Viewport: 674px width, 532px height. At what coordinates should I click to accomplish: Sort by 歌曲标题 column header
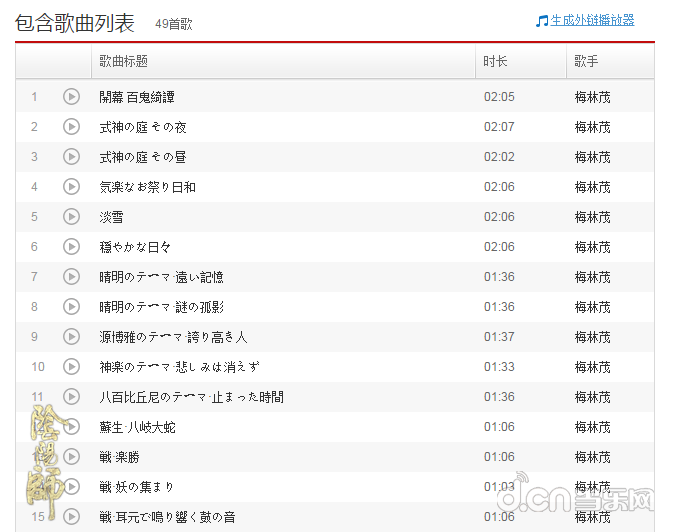tap(124, 62)
